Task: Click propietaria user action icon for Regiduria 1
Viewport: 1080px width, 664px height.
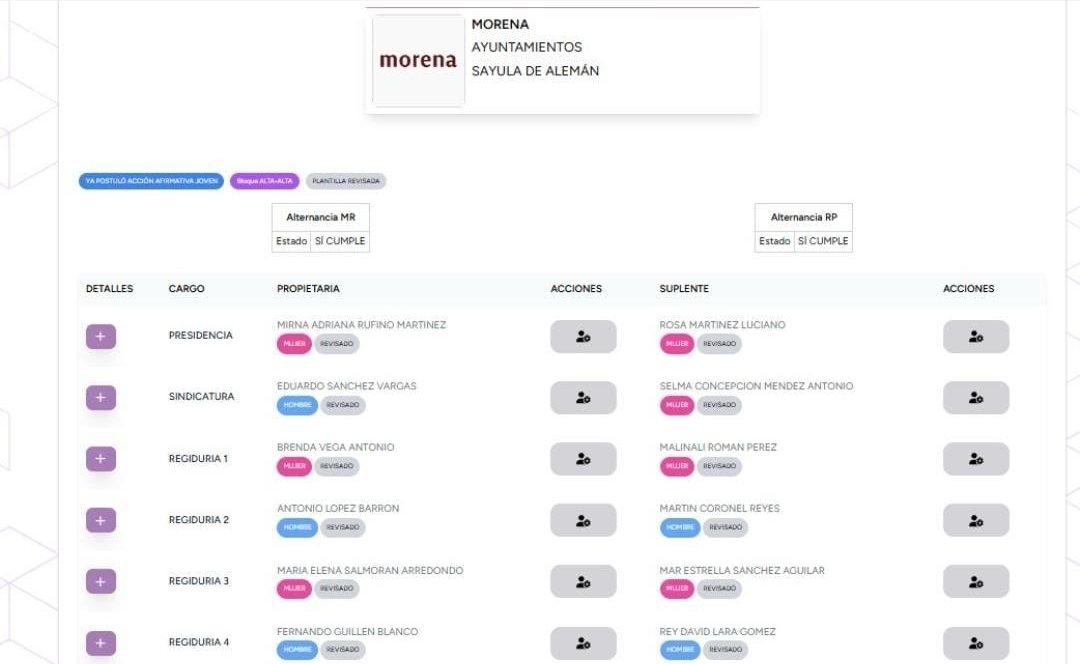Action: (583, 459)
